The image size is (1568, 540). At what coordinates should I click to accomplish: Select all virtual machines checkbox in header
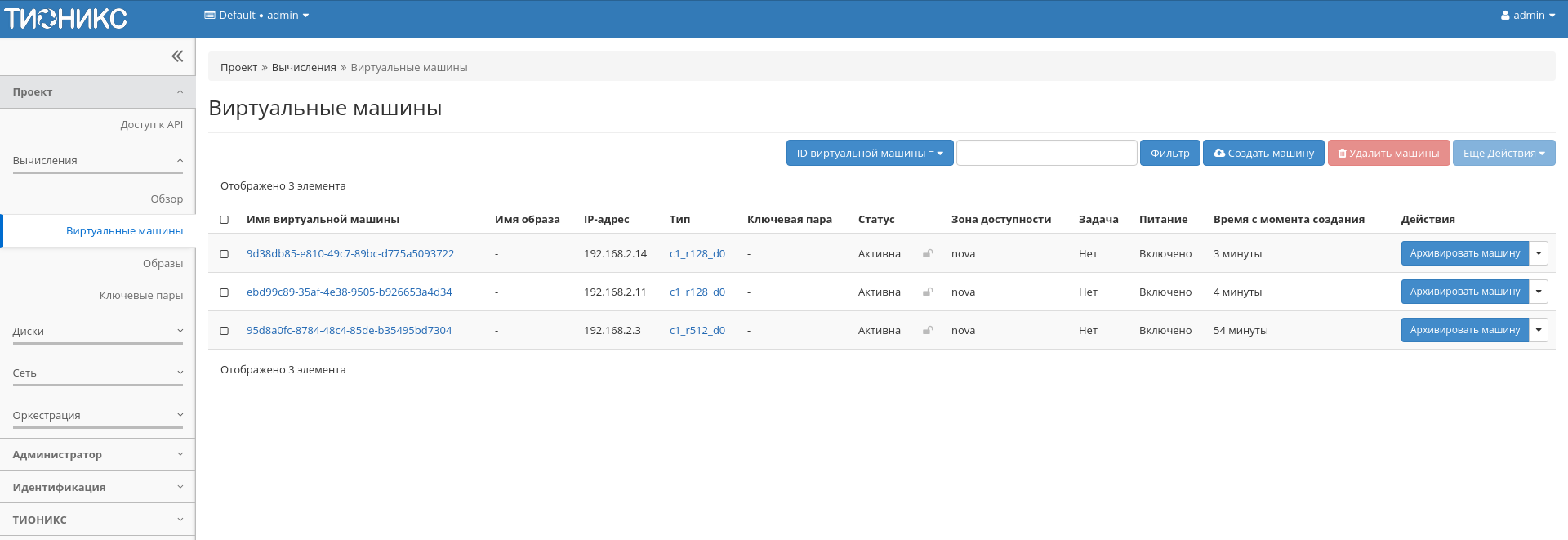(x=225, y=220)
